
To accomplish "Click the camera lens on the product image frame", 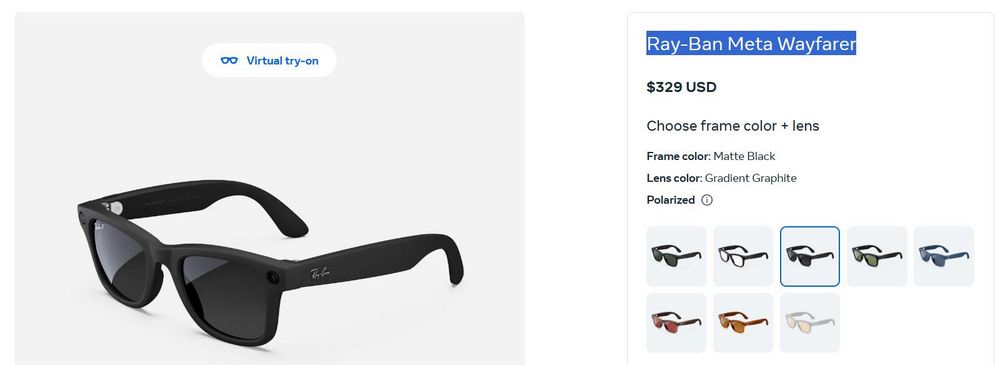I will pos(273,276).
